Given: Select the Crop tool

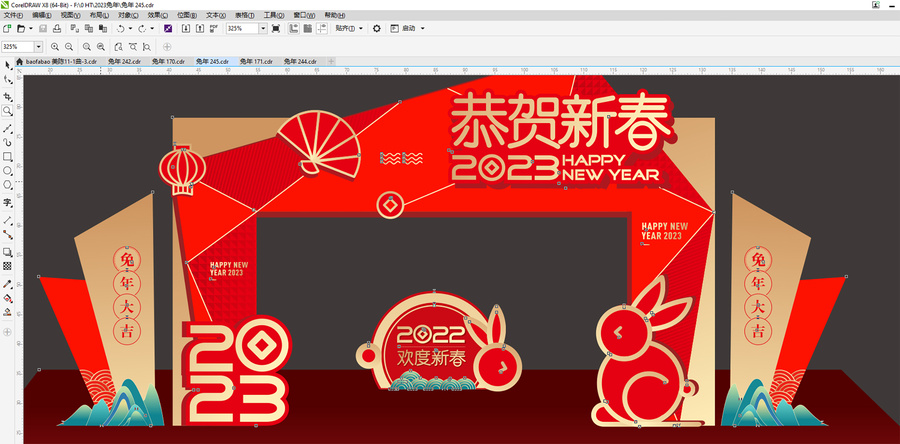Looking at the screenshot, I should (x=7, y=96).
